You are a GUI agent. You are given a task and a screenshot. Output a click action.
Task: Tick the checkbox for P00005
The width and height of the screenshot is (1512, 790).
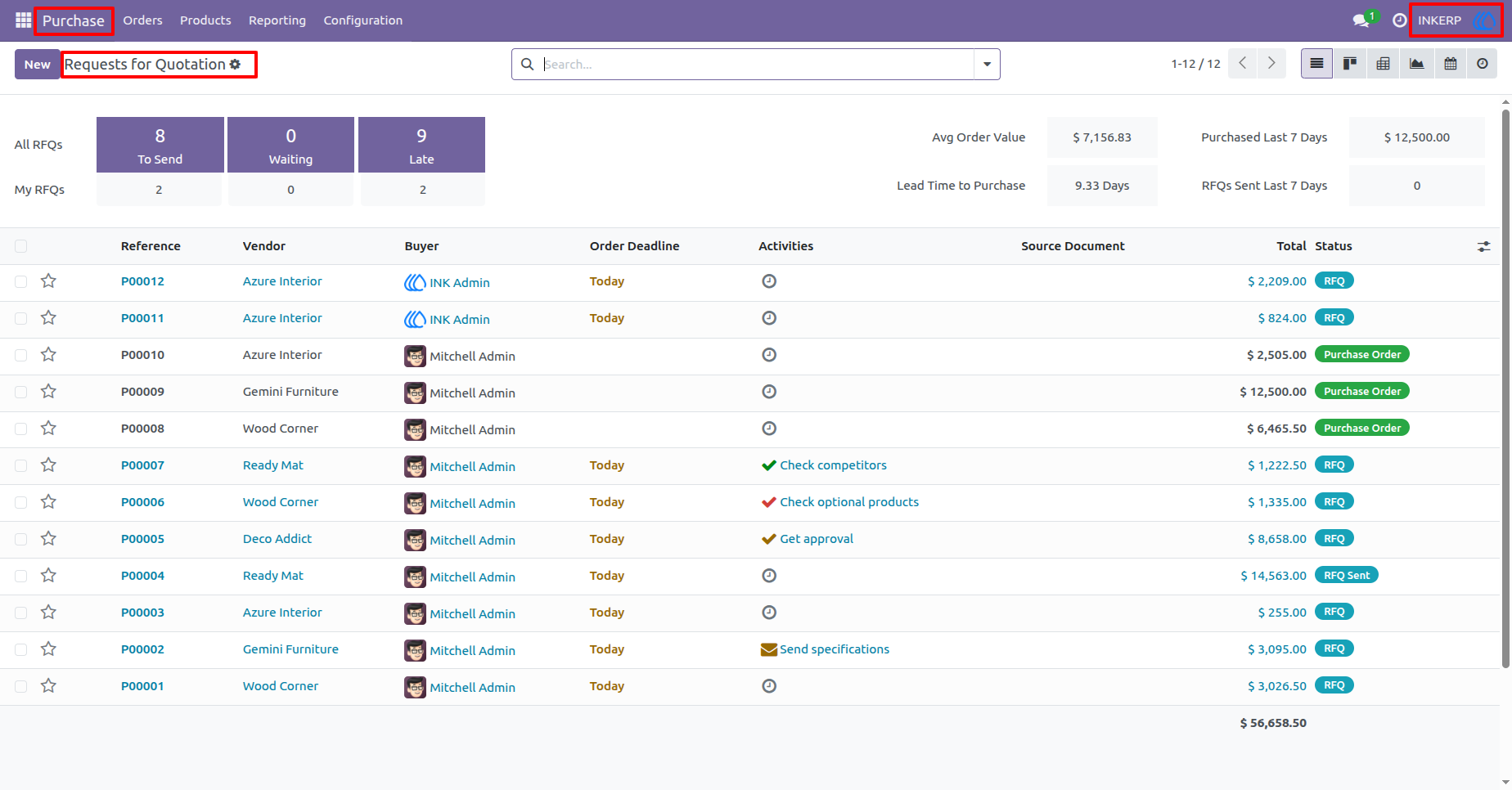click(x=21, y=539)
